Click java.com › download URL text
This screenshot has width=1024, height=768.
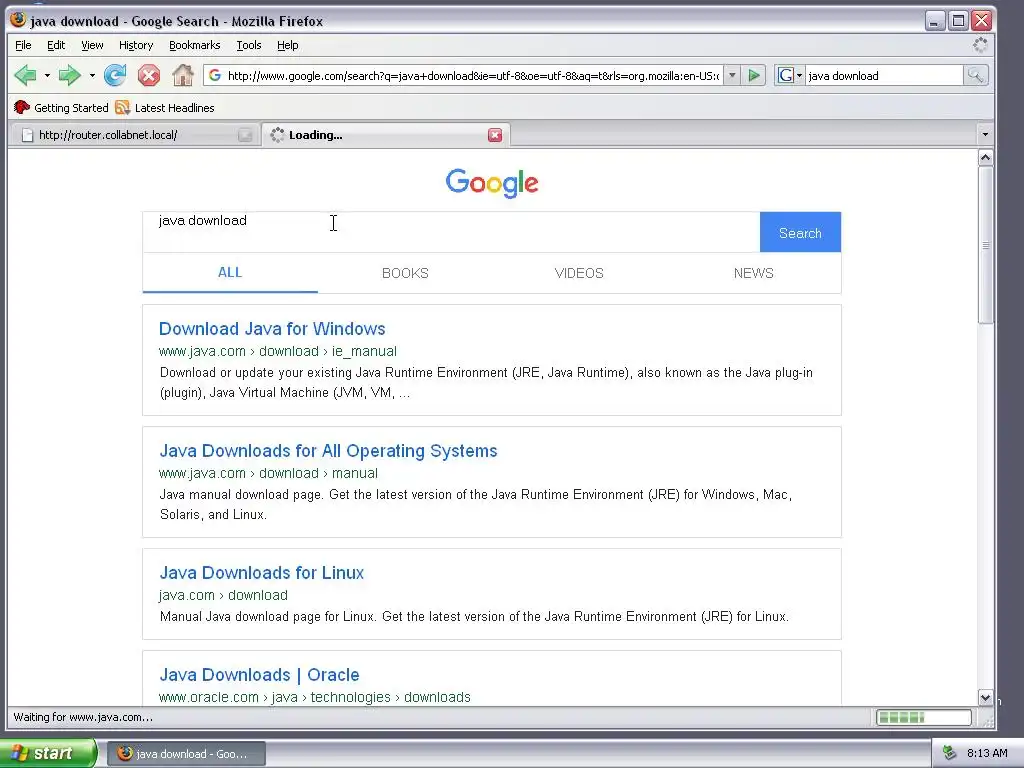[223, 596]
